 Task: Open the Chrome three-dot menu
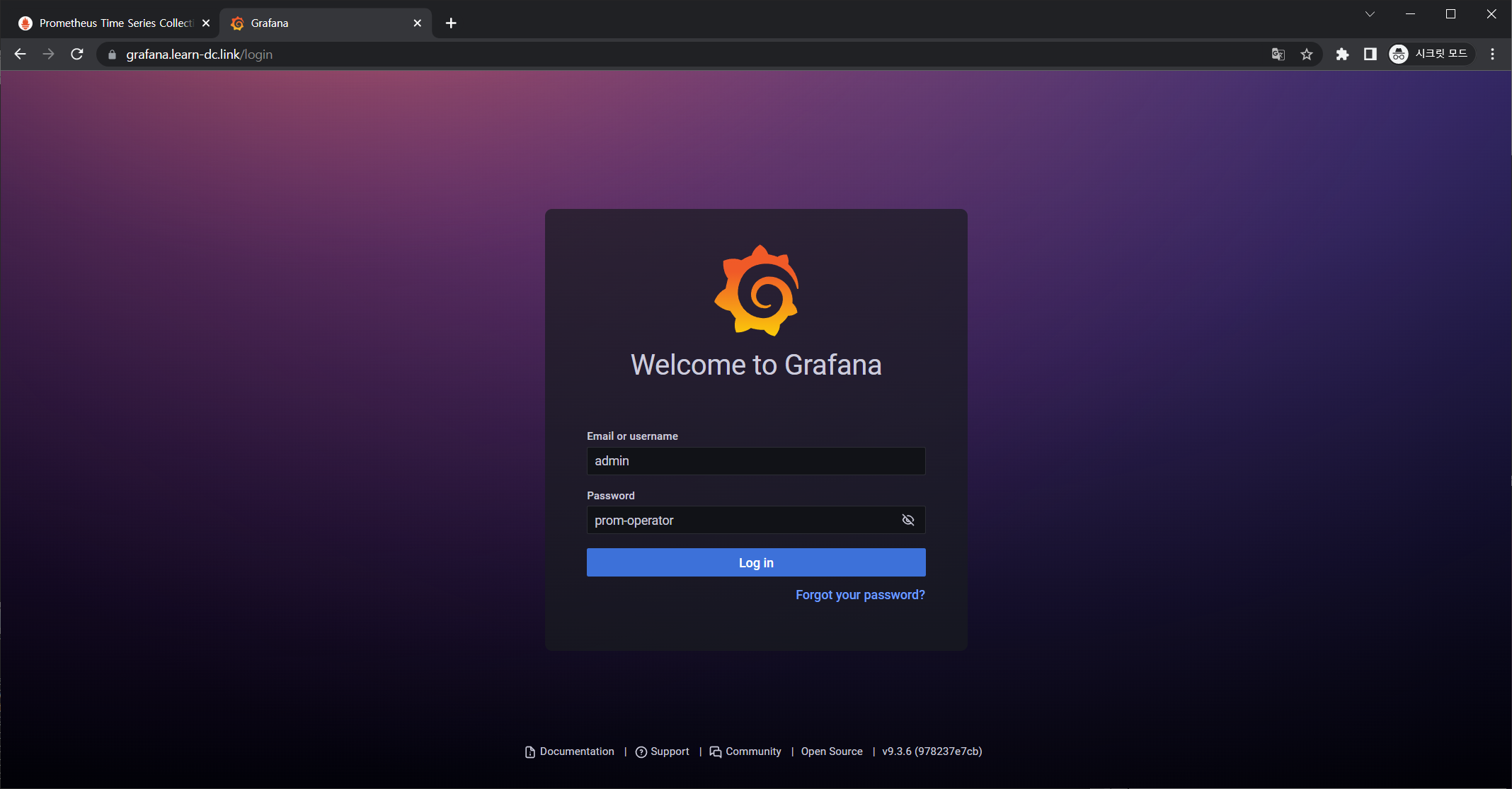1492,55
